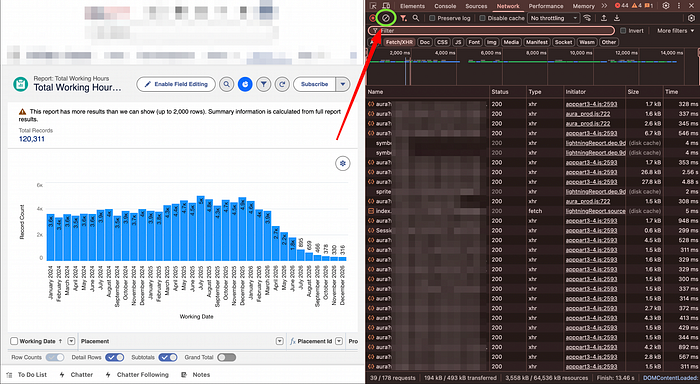Select the Img request type filter
The height and width of the screenshot is (384, 700).
(492, 42)
